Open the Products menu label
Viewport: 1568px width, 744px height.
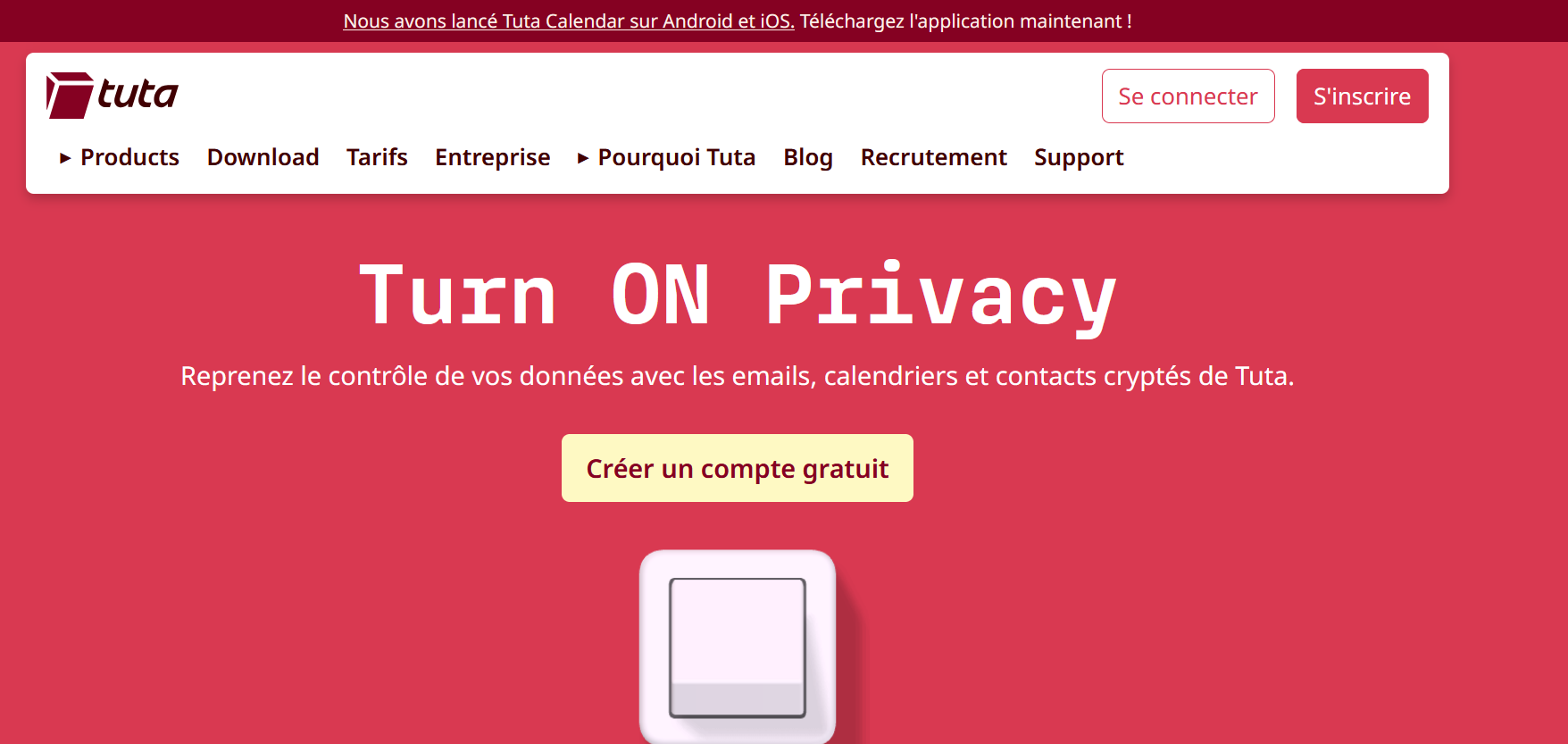[x=129, y=157]
